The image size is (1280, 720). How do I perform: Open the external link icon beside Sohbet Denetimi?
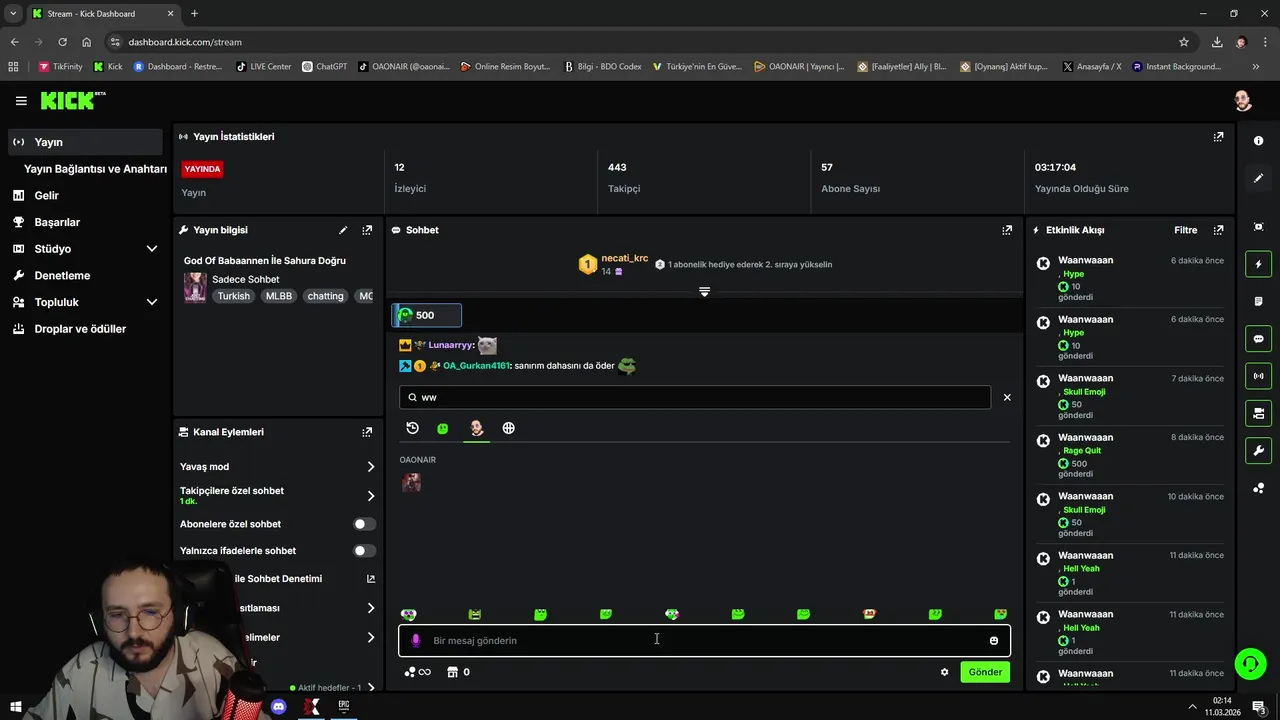[x=371, y=579]
